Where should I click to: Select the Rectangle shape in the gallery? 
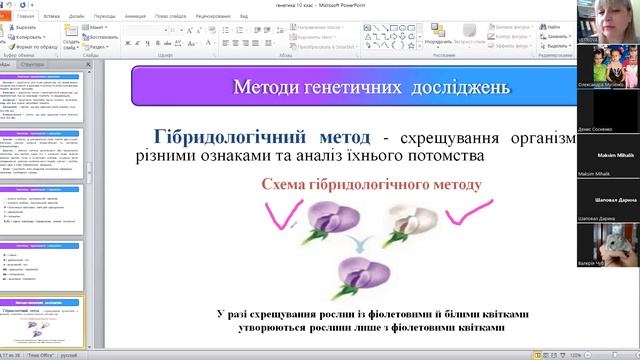(393, 28)
